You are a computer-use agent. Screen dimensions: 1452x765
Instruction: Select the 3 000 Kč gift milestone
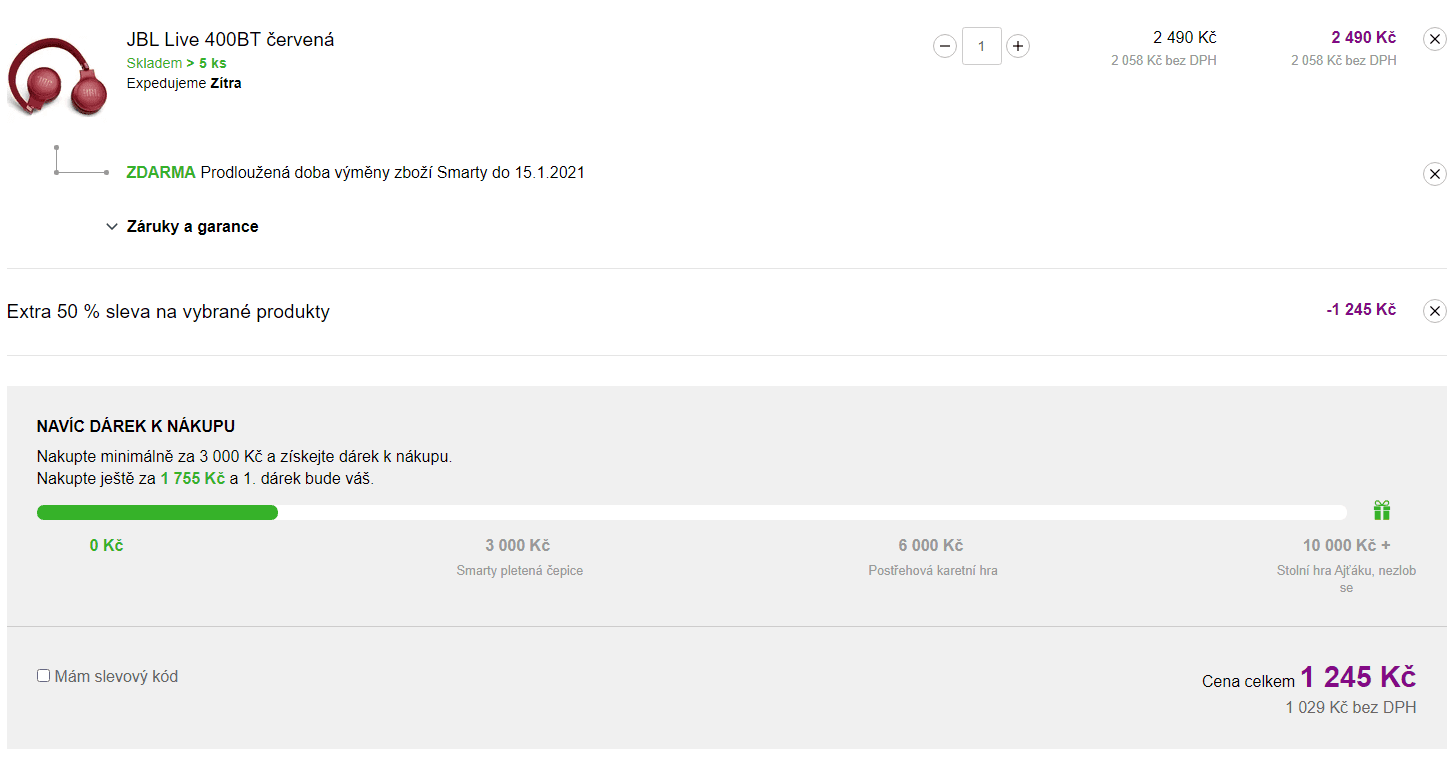517,545
